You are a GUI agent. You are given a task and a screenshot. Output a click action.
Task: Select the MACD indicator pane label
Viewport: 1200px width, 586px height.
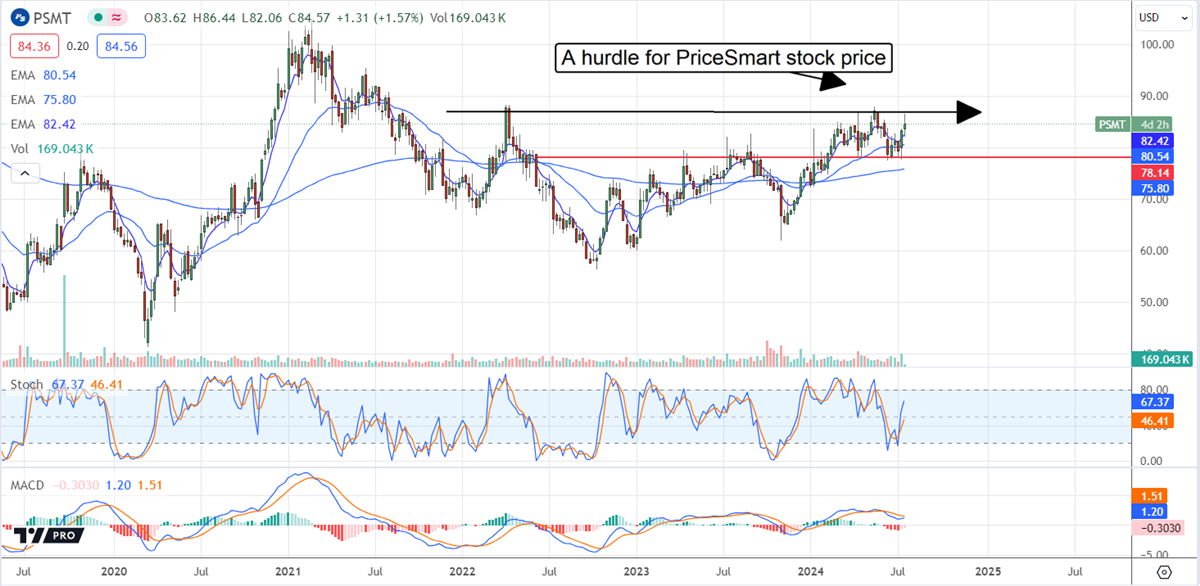click(28, 485)
